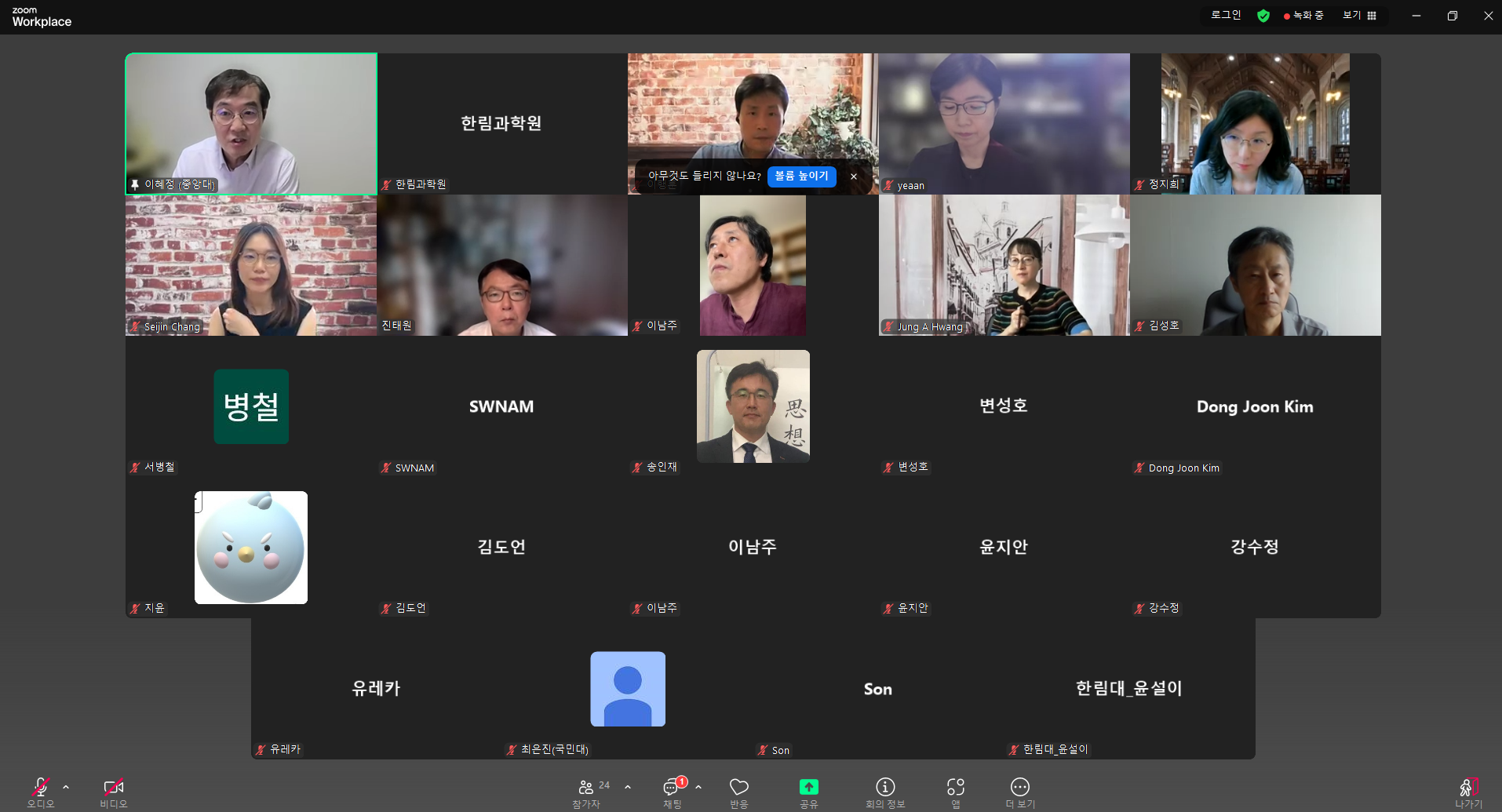Click 송인재's profile photo
Viewport: 1502px width, 812px height.
(x=753, y=406)
